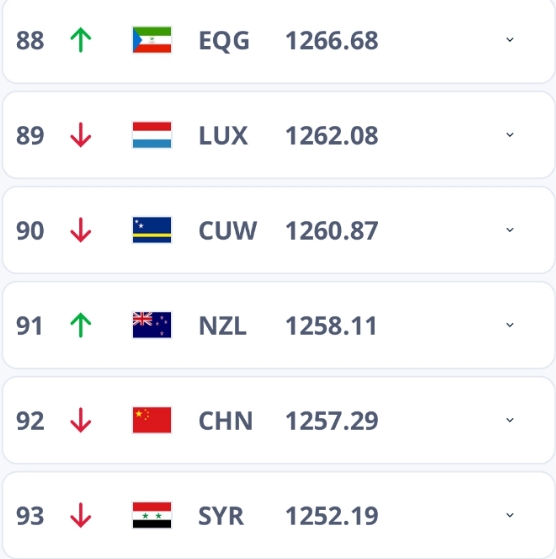The image size is (556, 559).
Task: Click the 1266.68 points value
Action: pyautogui.click(x=332, y=41)
